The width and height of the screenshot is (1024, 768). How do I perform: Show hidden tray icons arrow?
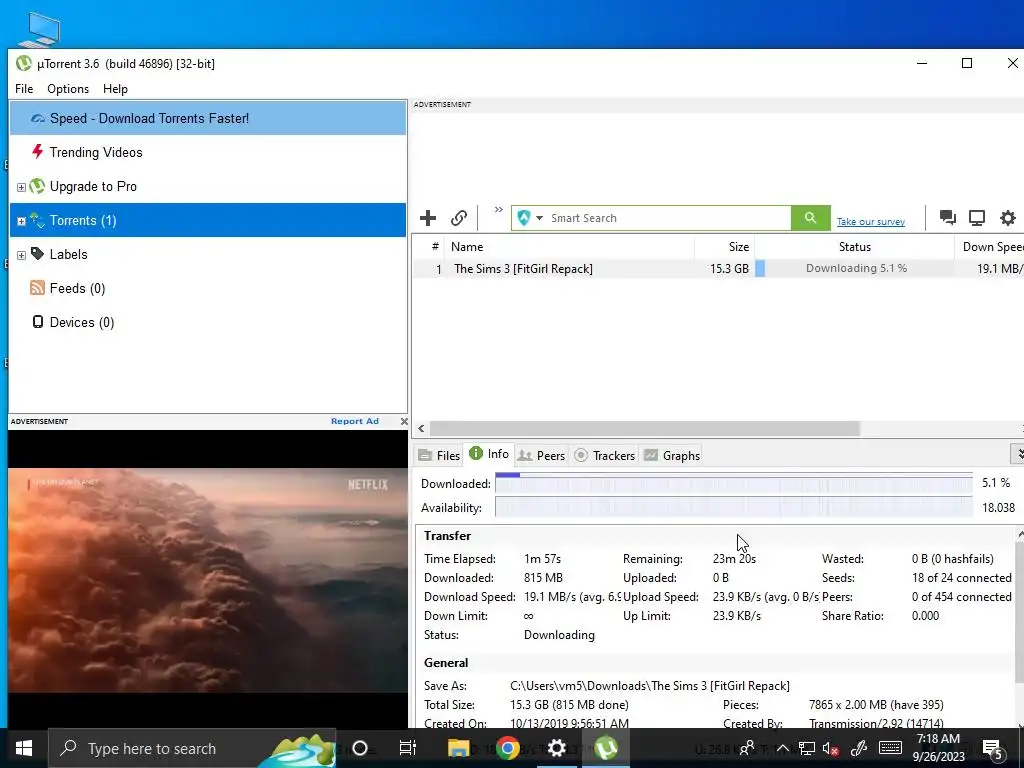(782, 748)
